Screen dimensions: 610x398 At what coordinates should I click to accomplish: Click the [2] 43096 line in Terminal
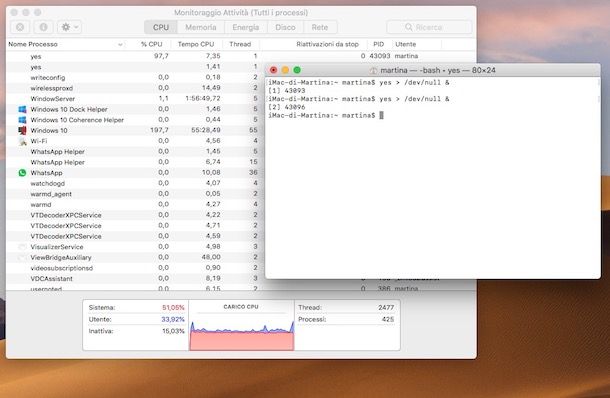(x=287, y=107)
